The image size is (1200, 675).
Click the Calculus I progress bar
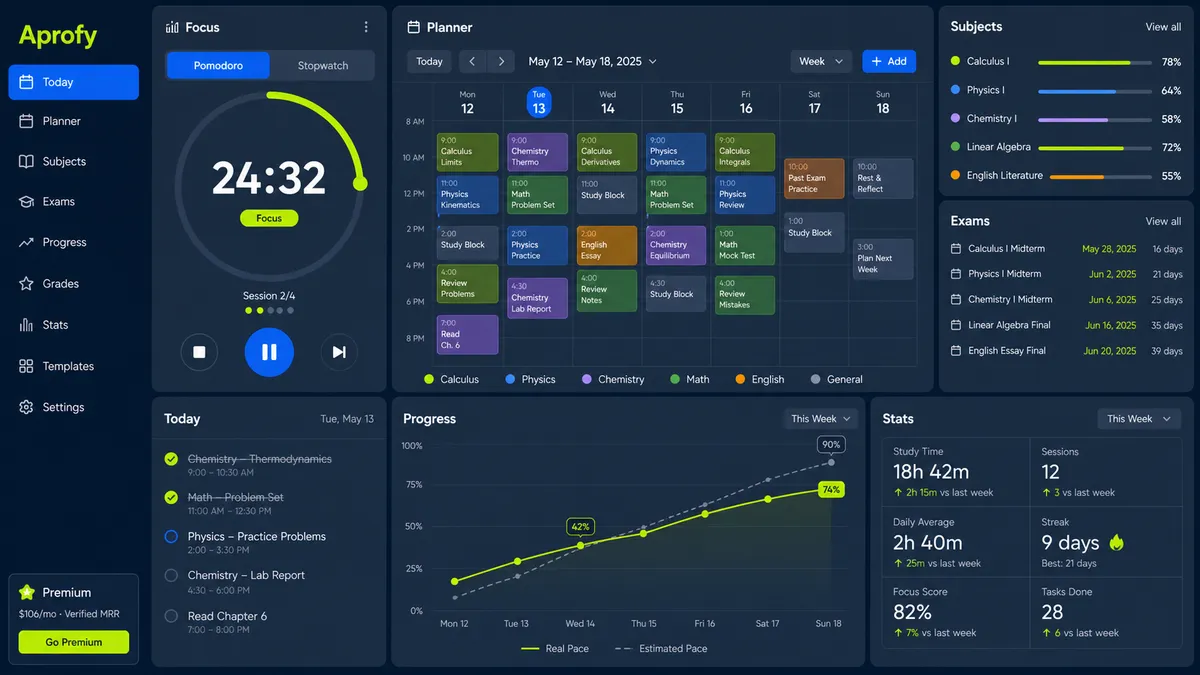1094,62
